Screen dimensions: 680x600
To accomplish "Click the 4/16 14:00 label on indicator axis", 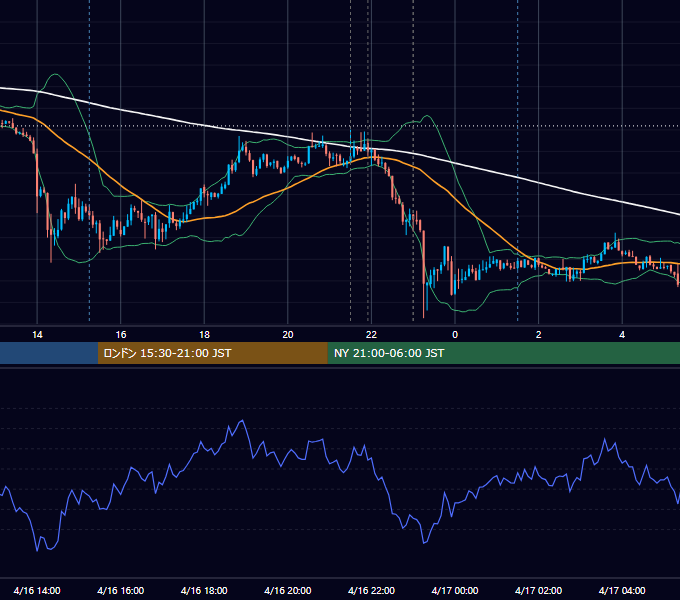I will [37, 590].
